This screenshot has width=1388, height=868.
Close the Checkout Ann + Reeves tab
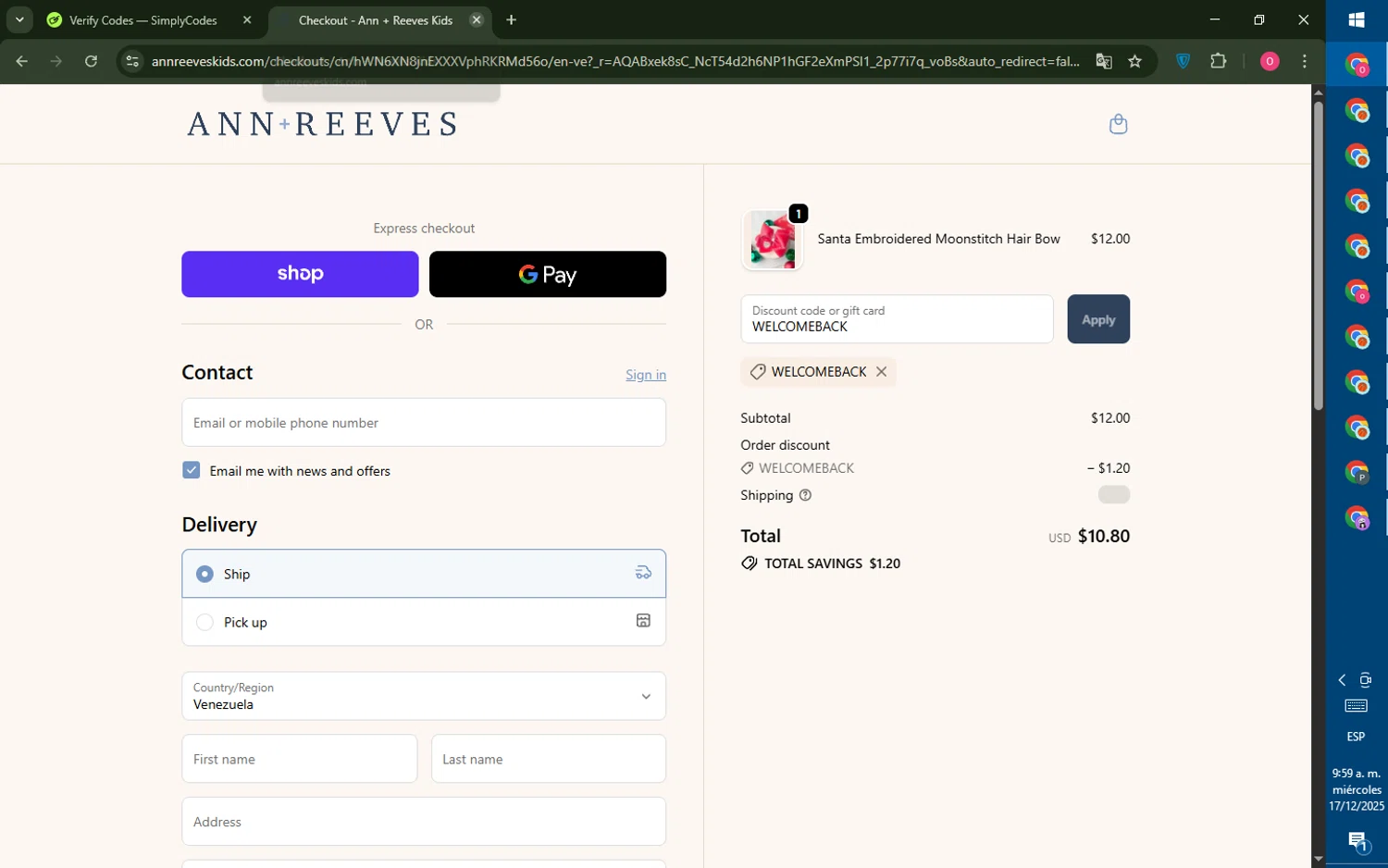tap(476, 20)
